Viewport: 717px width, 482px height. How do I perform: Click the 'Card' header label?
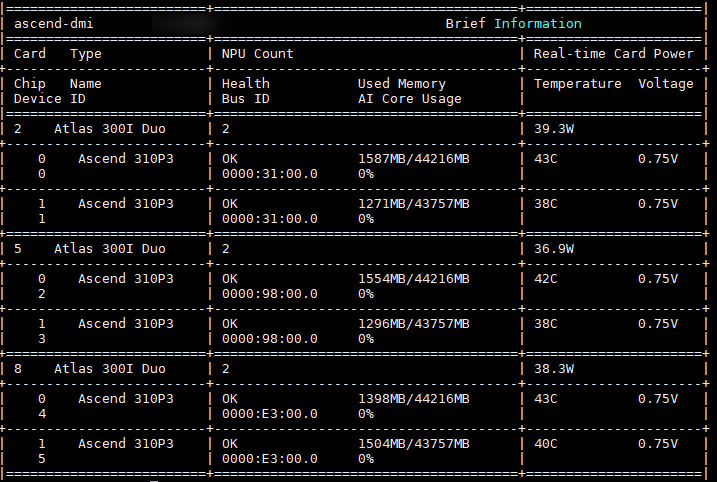(30, 54)
